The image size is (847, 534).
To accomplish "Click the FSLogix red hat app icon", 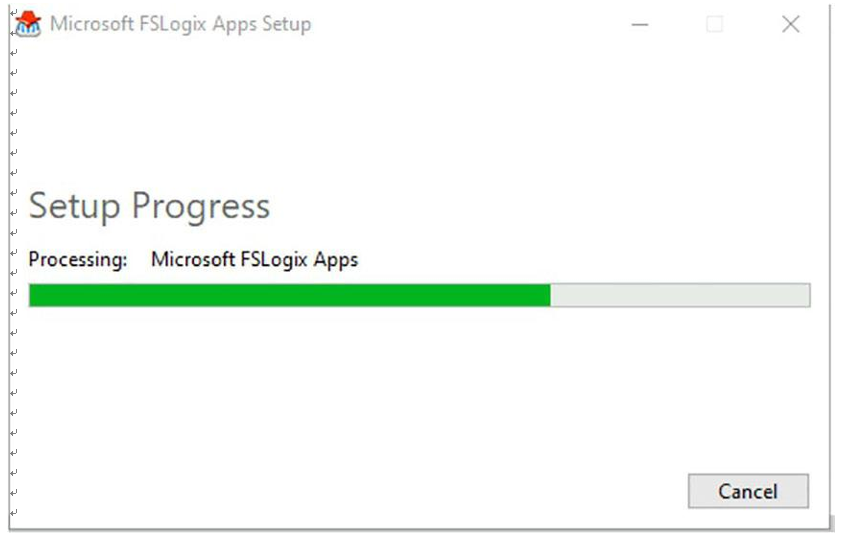I will (x=28, y=24).
